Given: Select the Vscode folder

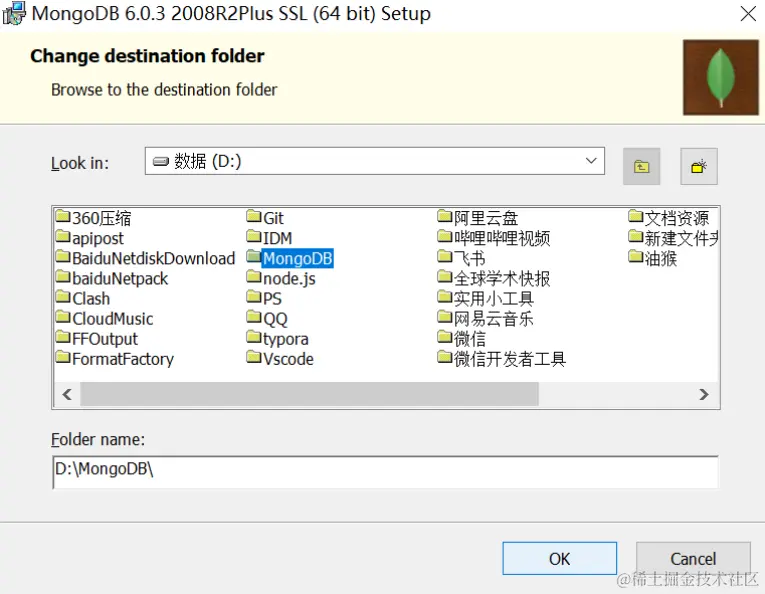Looking at the screenshot, I should [280, 358].
